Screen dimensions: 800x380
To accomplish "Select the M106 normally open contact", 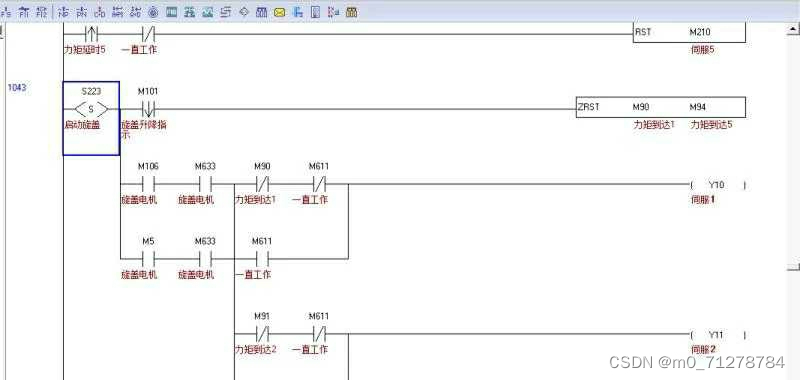I will click(148, 184).
